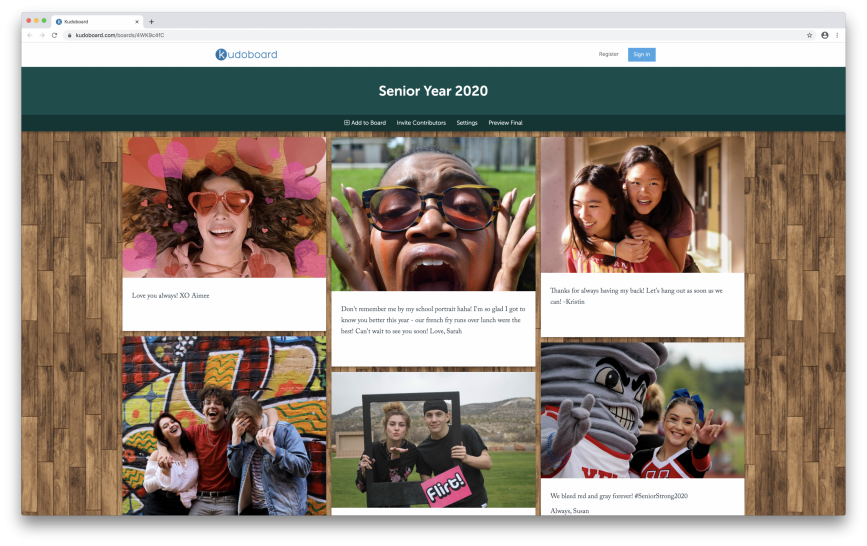Click the Kudoboard logo
Screen dimensions: 867x546
(x=246, y=54)
